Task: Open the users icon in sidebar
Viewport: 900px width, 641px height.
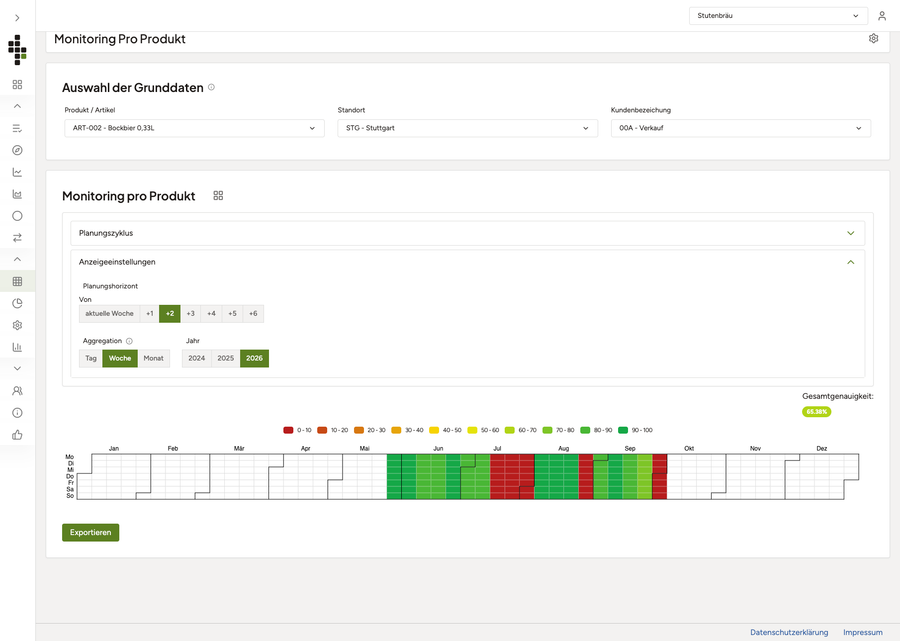Action: 17,391
